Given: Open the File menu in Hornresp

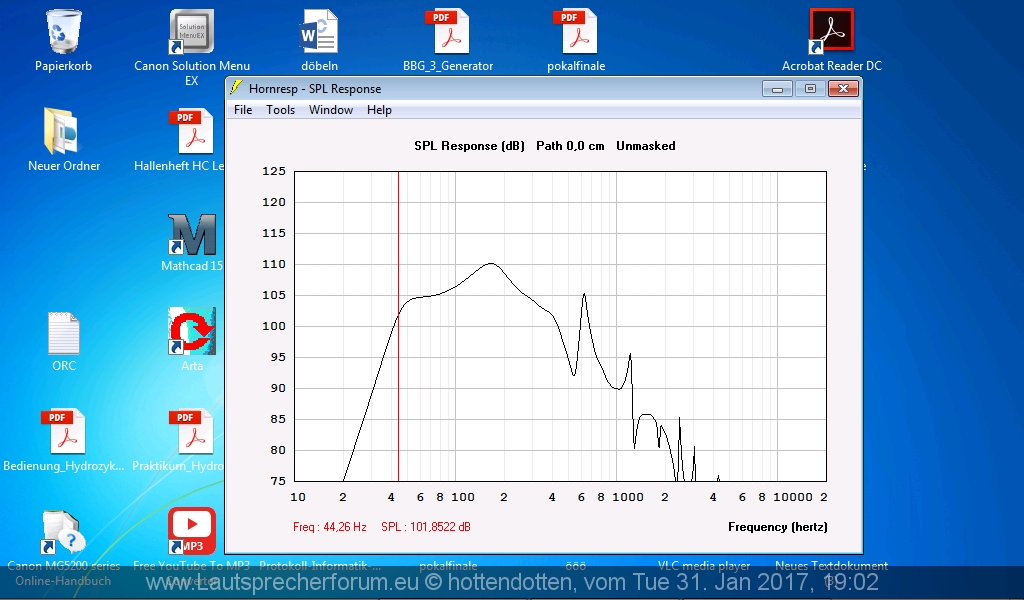Looking at the screenshot, I should click(x=243, y=110).
